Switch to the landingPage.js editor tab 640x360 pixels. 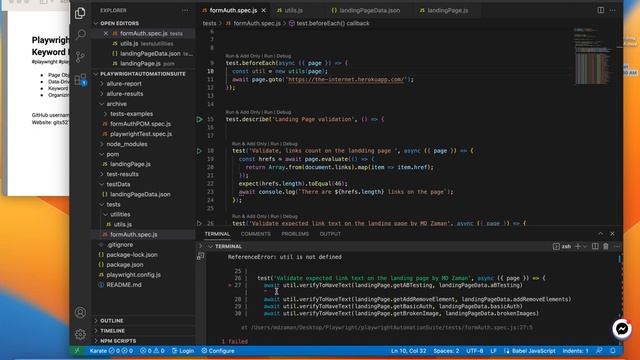[447, 10]
